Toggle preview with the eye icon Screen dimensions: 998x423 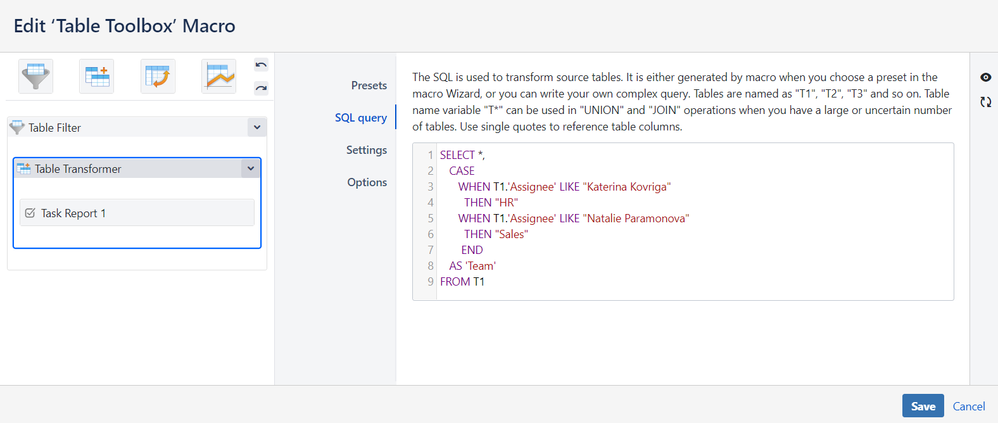(x=986, y=77)
